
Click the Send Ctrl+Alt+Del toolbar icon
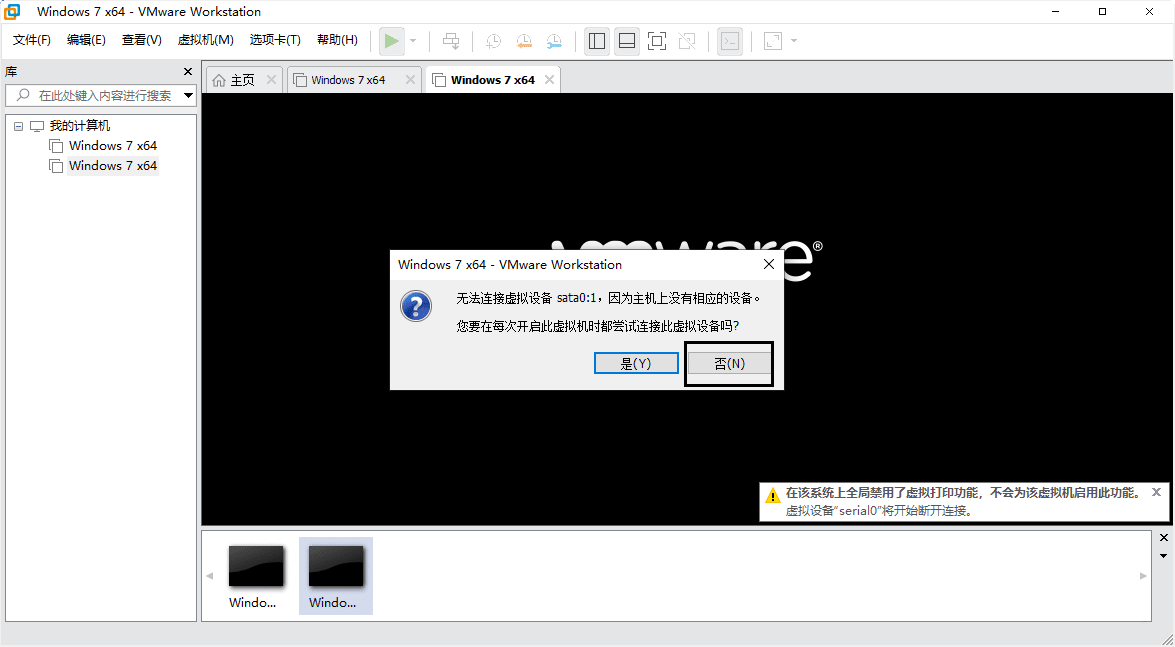pos(451,41)
